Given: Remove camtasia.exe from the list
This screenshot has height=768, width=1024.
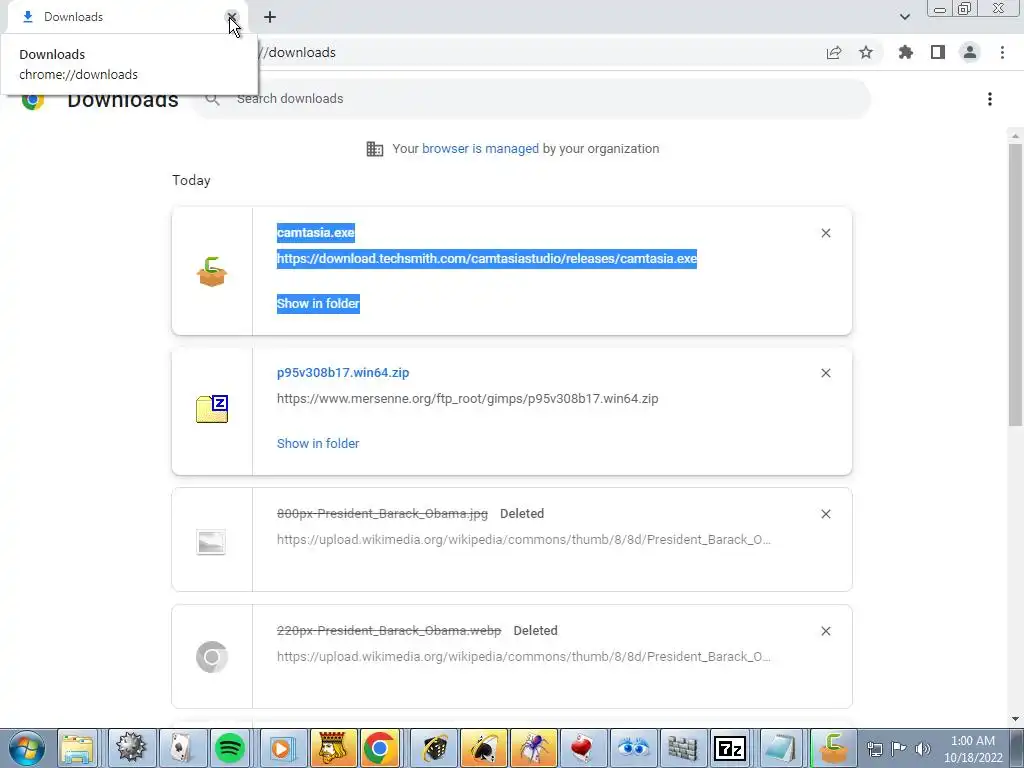Looking at the screenshot, I should 825,233.
